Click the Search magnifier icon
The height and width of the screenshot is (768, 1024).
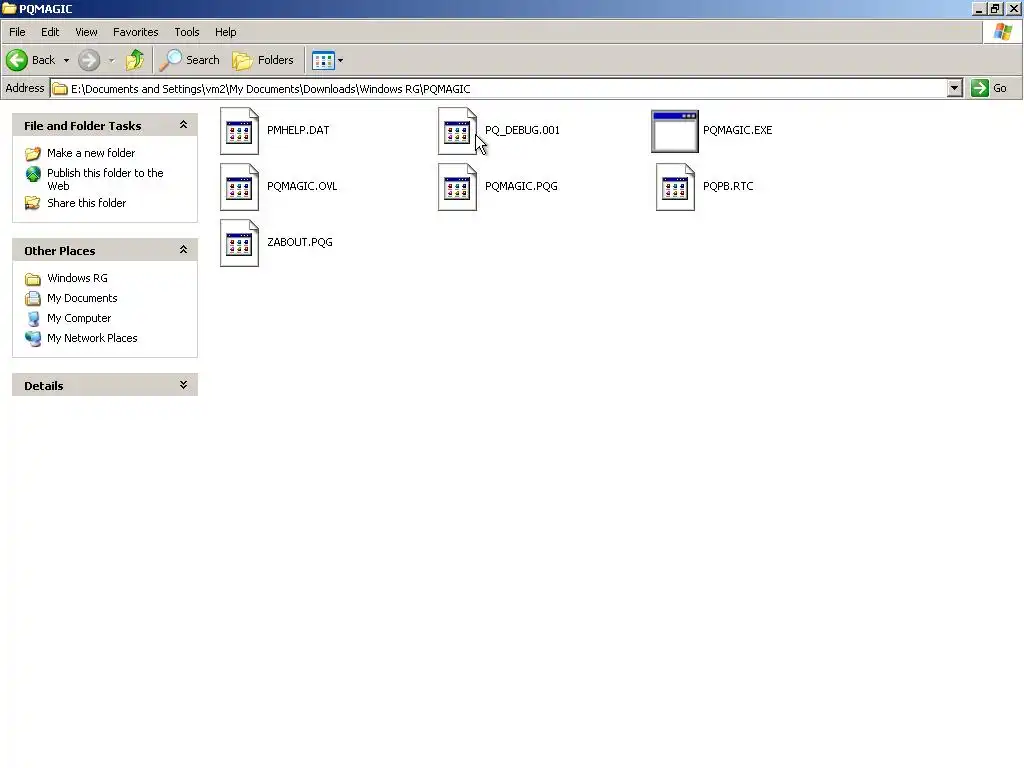[171, 60]
